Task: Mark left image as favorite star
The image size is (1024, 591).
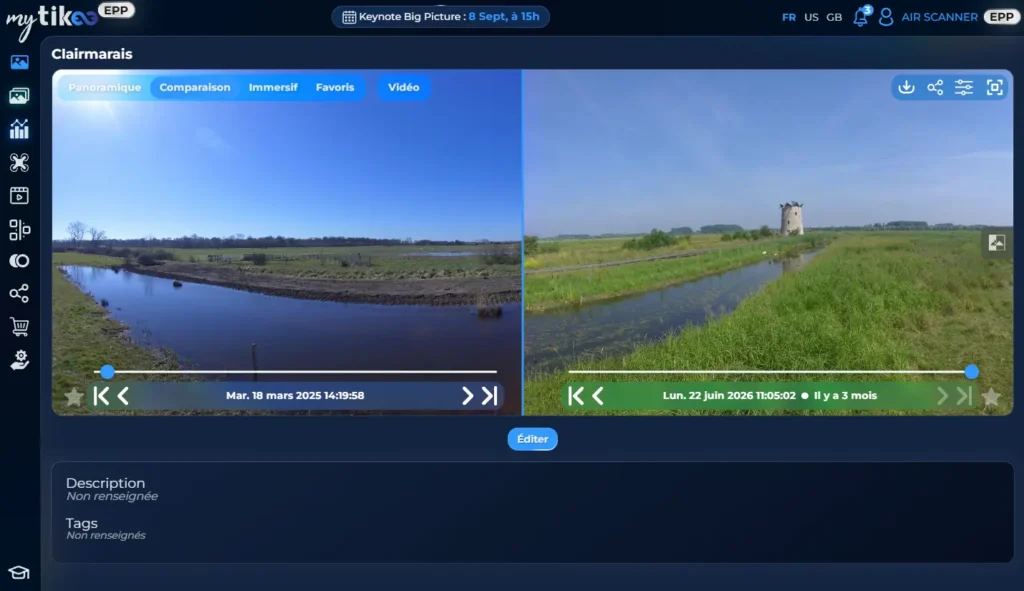Action: point(74,396)
